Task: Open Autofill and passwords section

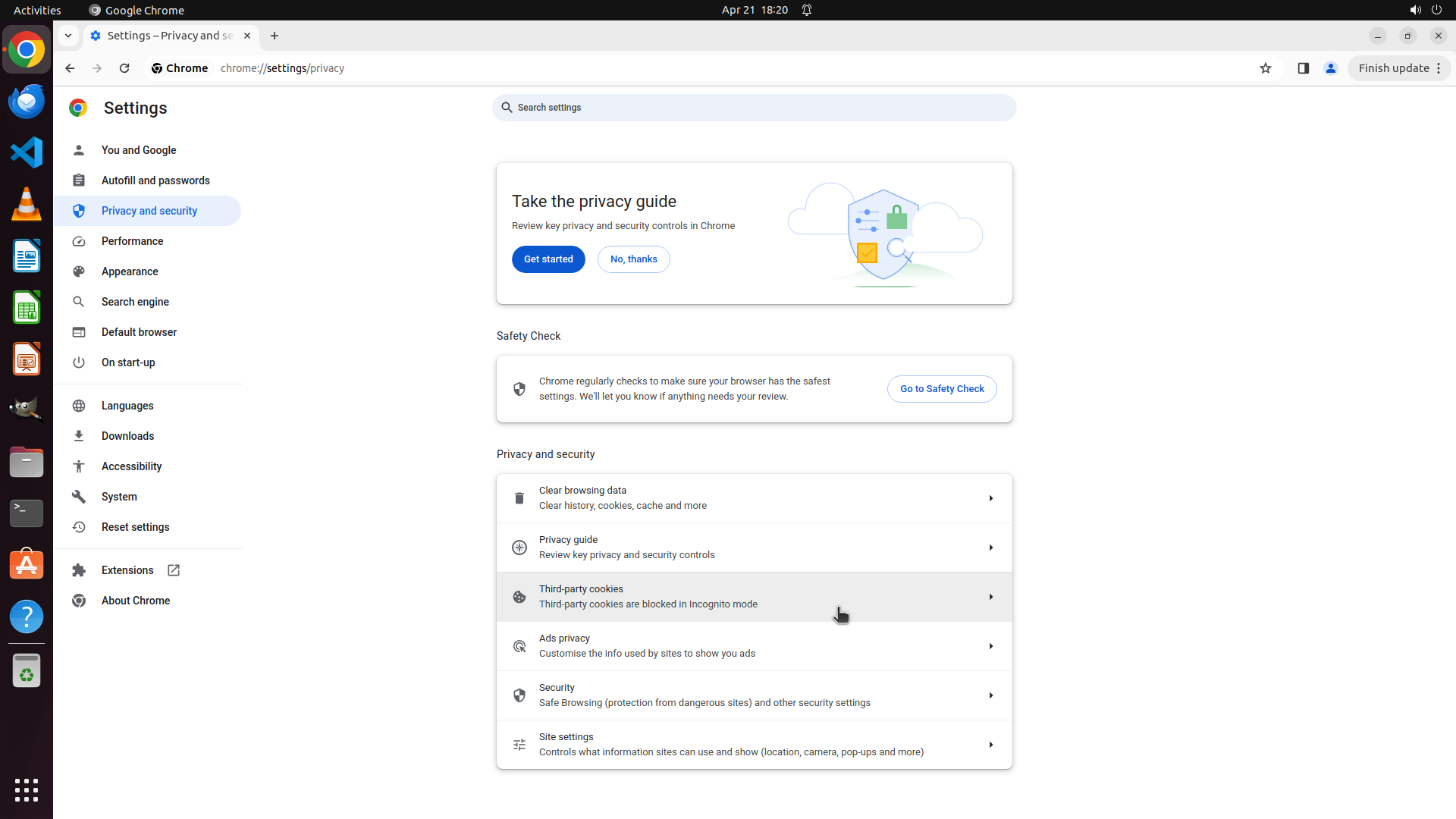Action: point(155,180)
